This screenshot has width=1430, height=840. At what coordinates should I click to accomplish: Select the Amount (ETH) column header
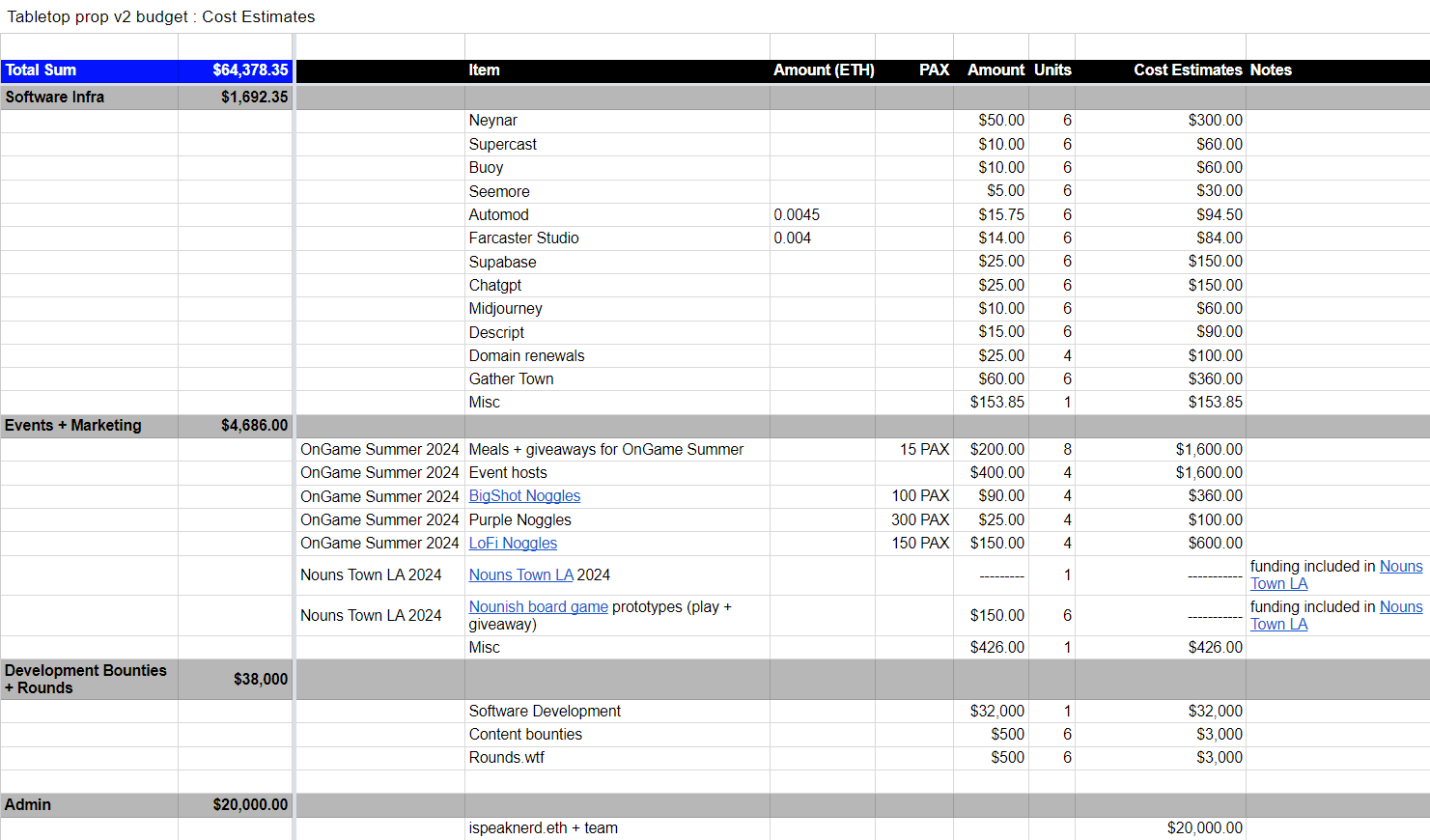[823, 70]
